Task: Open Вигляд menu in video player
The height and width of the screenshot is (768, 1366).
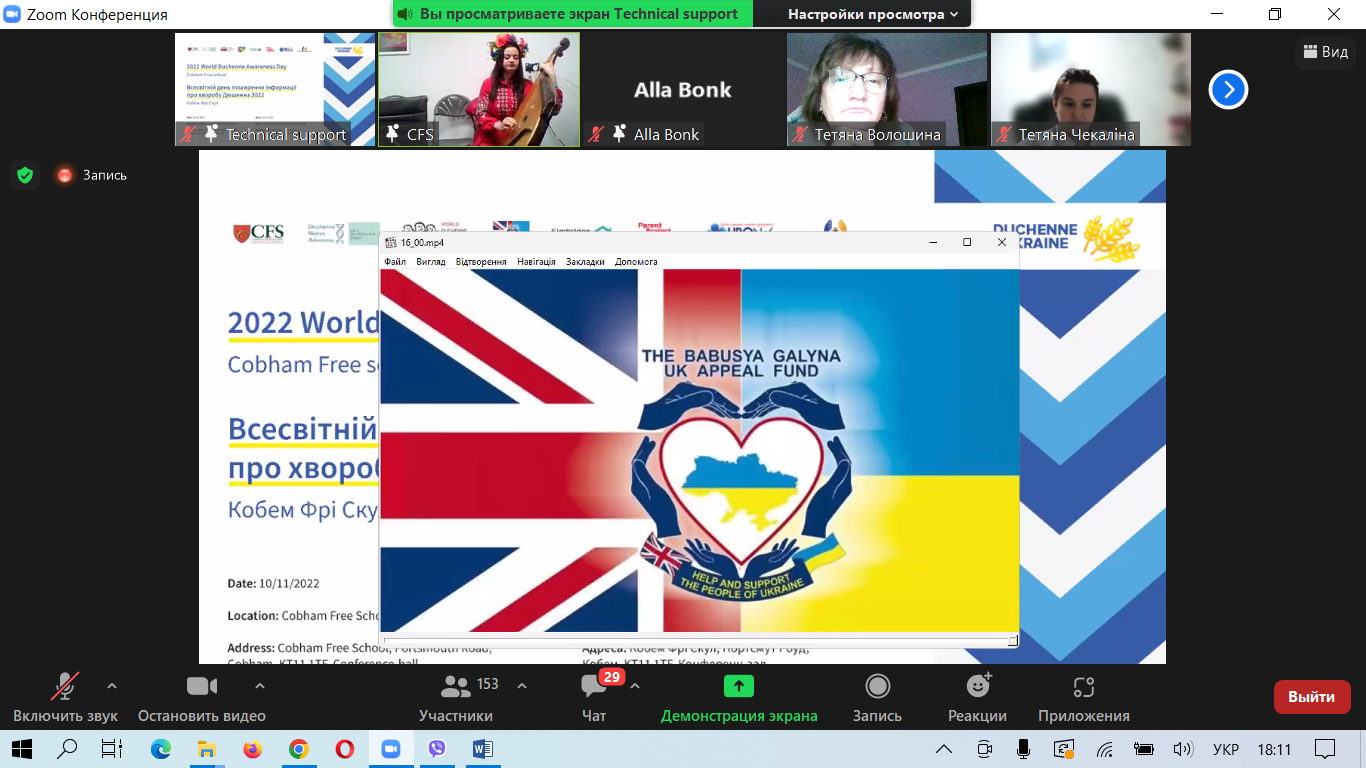Action: point(431,262)
